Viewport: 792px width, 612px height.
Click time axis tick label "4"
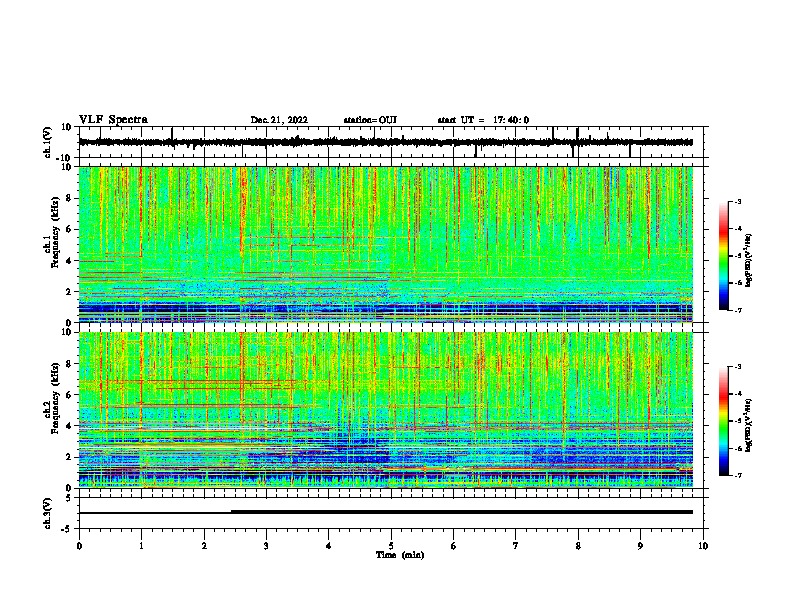[329, 546]
